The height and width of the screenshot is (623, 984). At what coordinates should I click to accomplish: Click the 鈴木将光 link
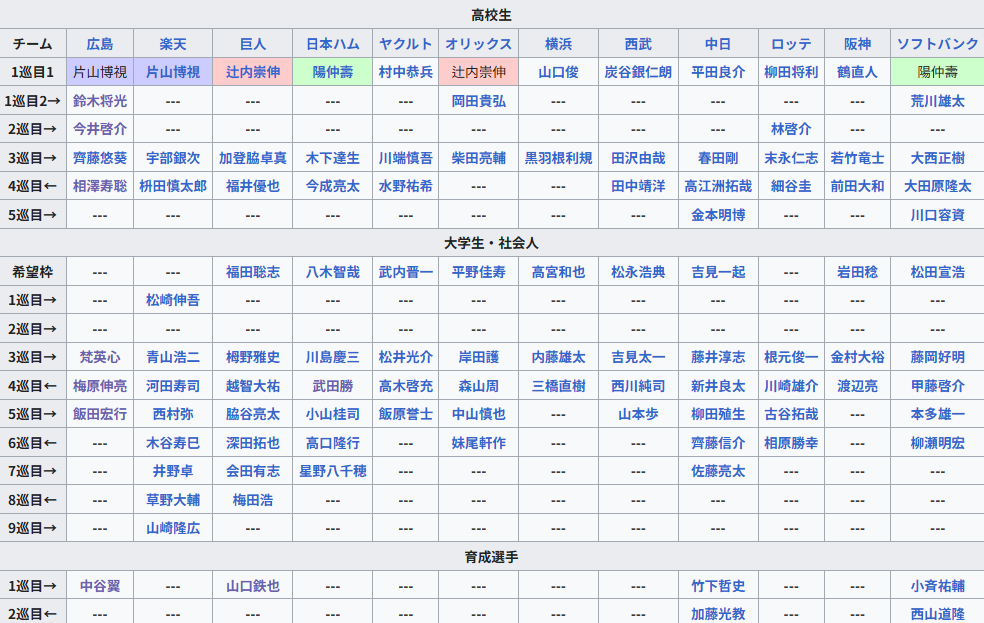tap(100, 101)
